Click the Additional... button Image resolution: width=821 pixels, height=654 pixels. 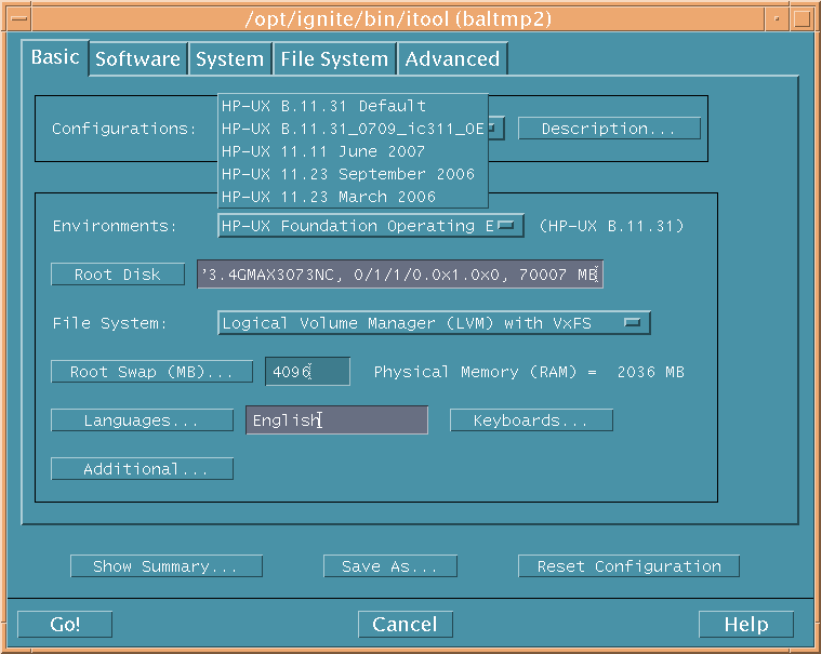click(142, 469)
